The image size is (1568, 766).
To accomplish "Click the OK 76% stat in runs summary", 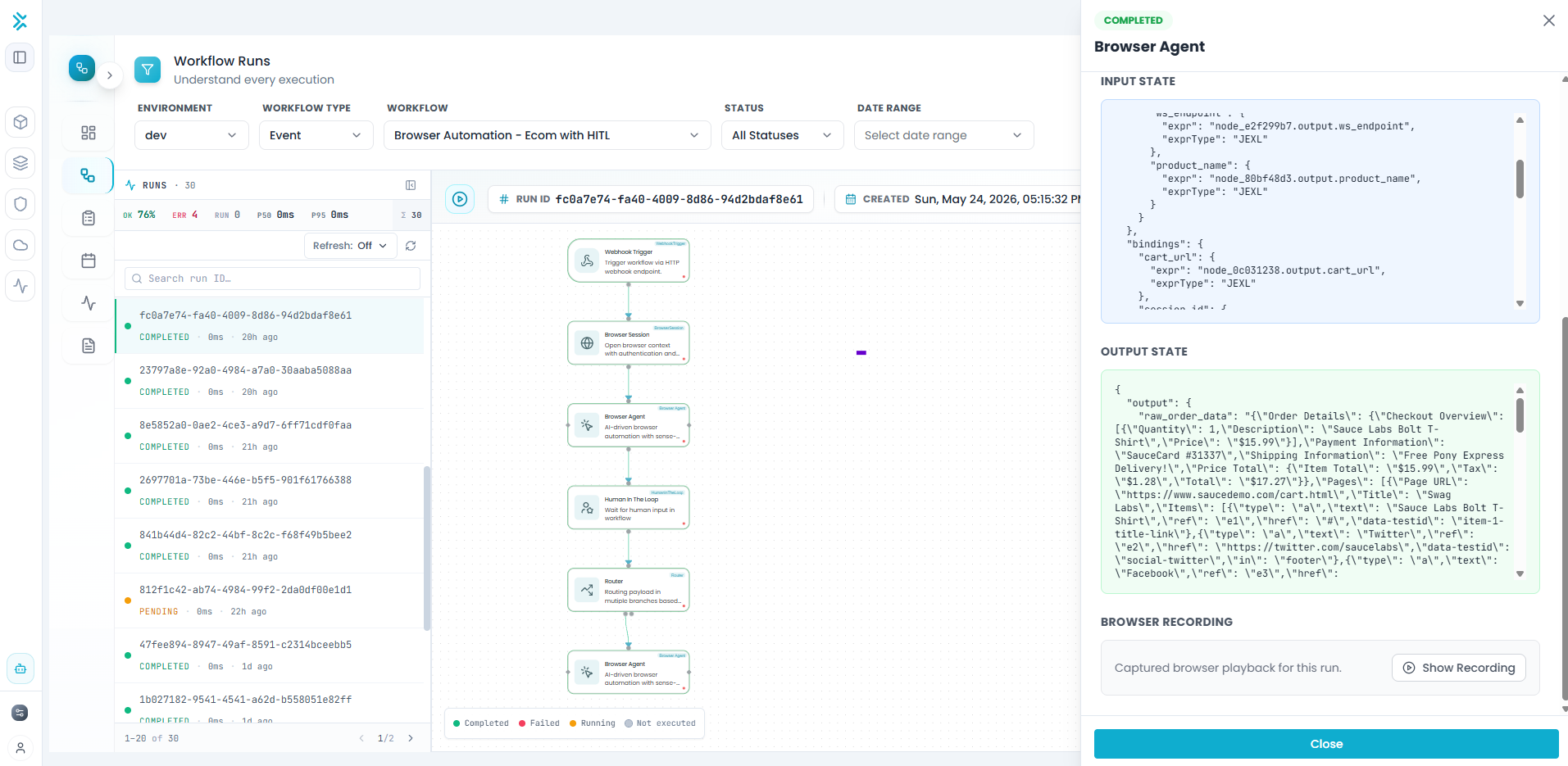I will (139, 215).
